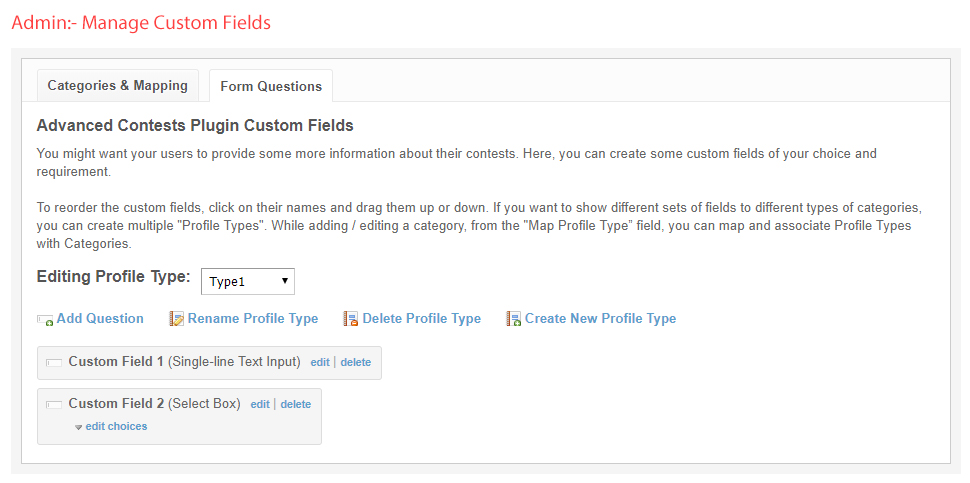Viewport: 970px width, 483px height.
Task: Click the Create New Profile Type icon
Action: point(514,319)
